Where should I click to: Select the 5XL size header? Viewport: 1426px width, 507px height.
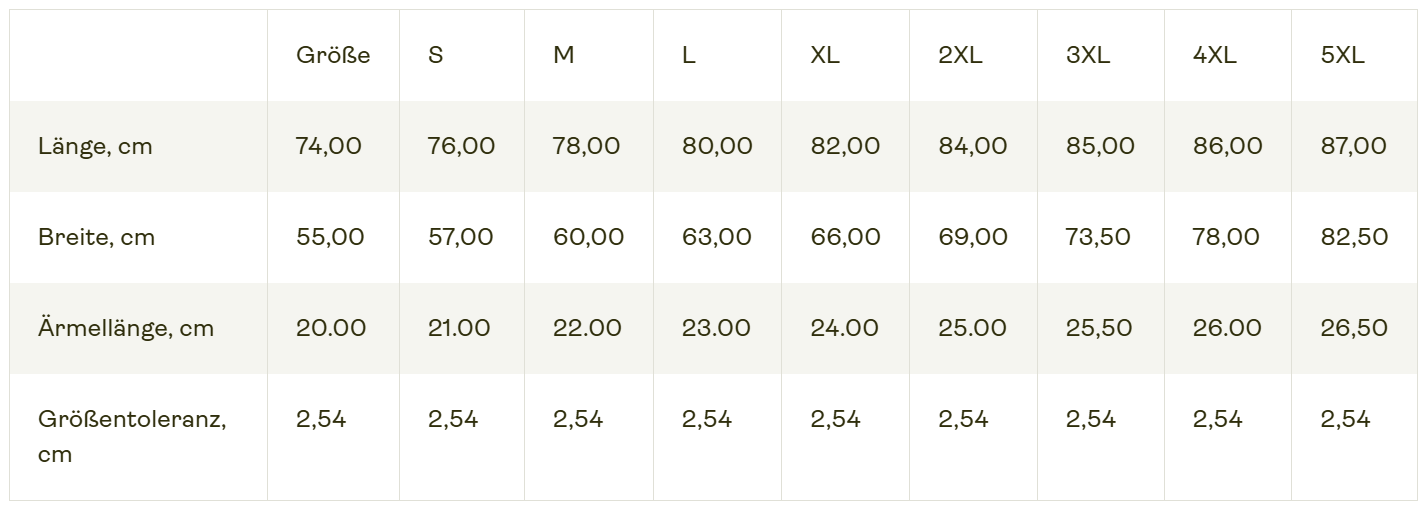1343,55
